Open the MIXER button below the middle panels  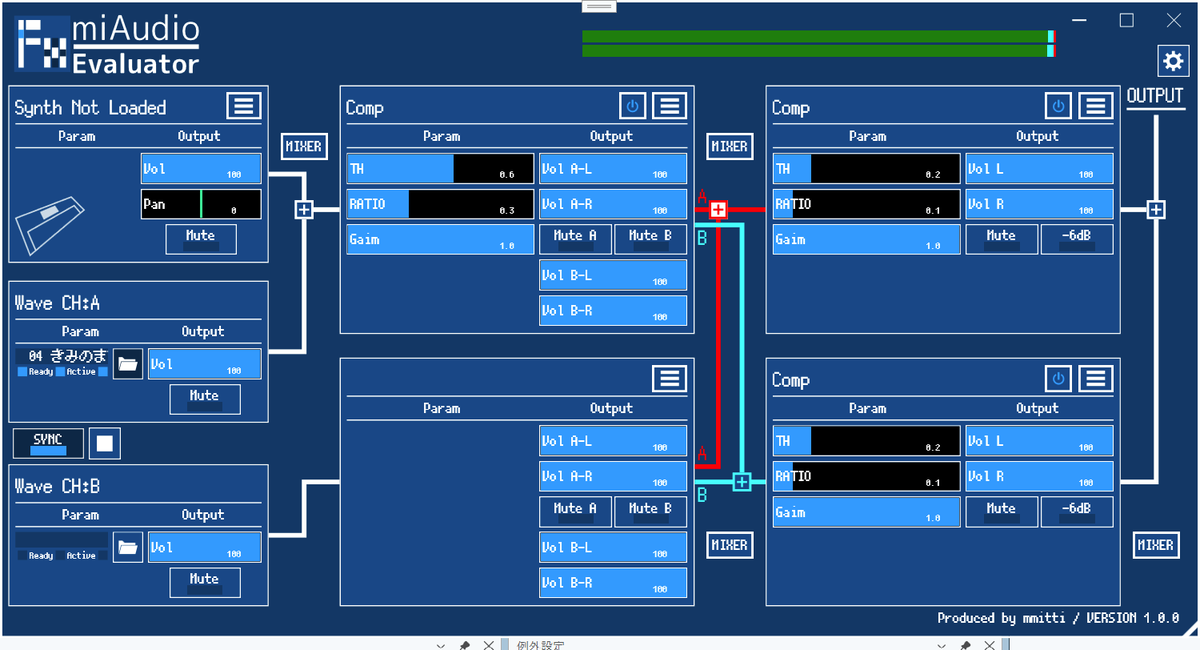click(729, 545)
